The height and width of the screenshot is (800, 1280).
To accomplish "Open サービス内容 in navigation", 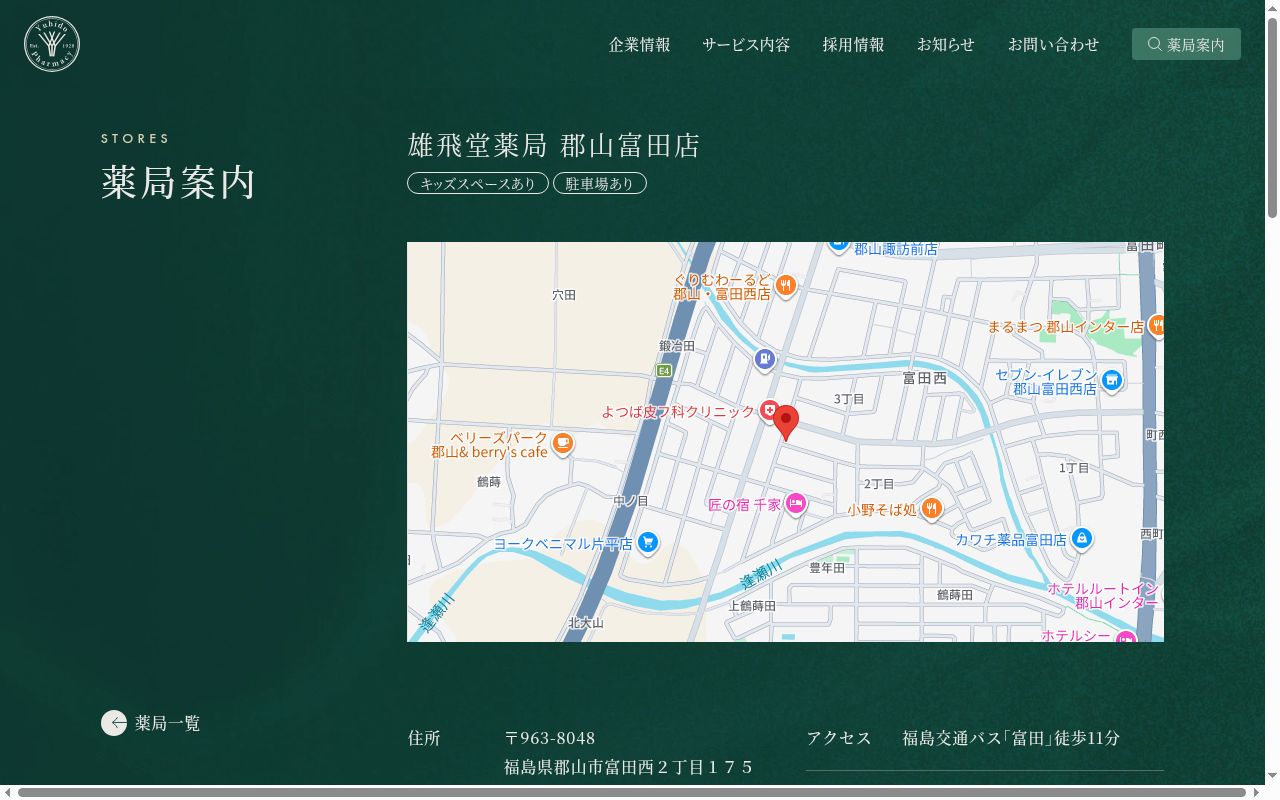I will (x=746, y=44).
